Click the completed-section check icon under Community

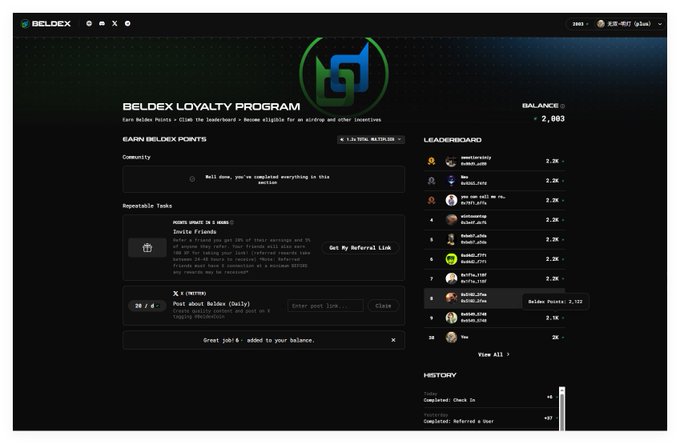pyautogui.click(x=192, y=179)
